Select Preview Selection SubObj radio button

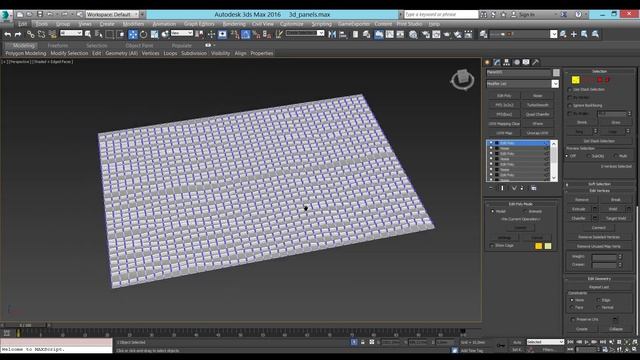coord(588,156)
